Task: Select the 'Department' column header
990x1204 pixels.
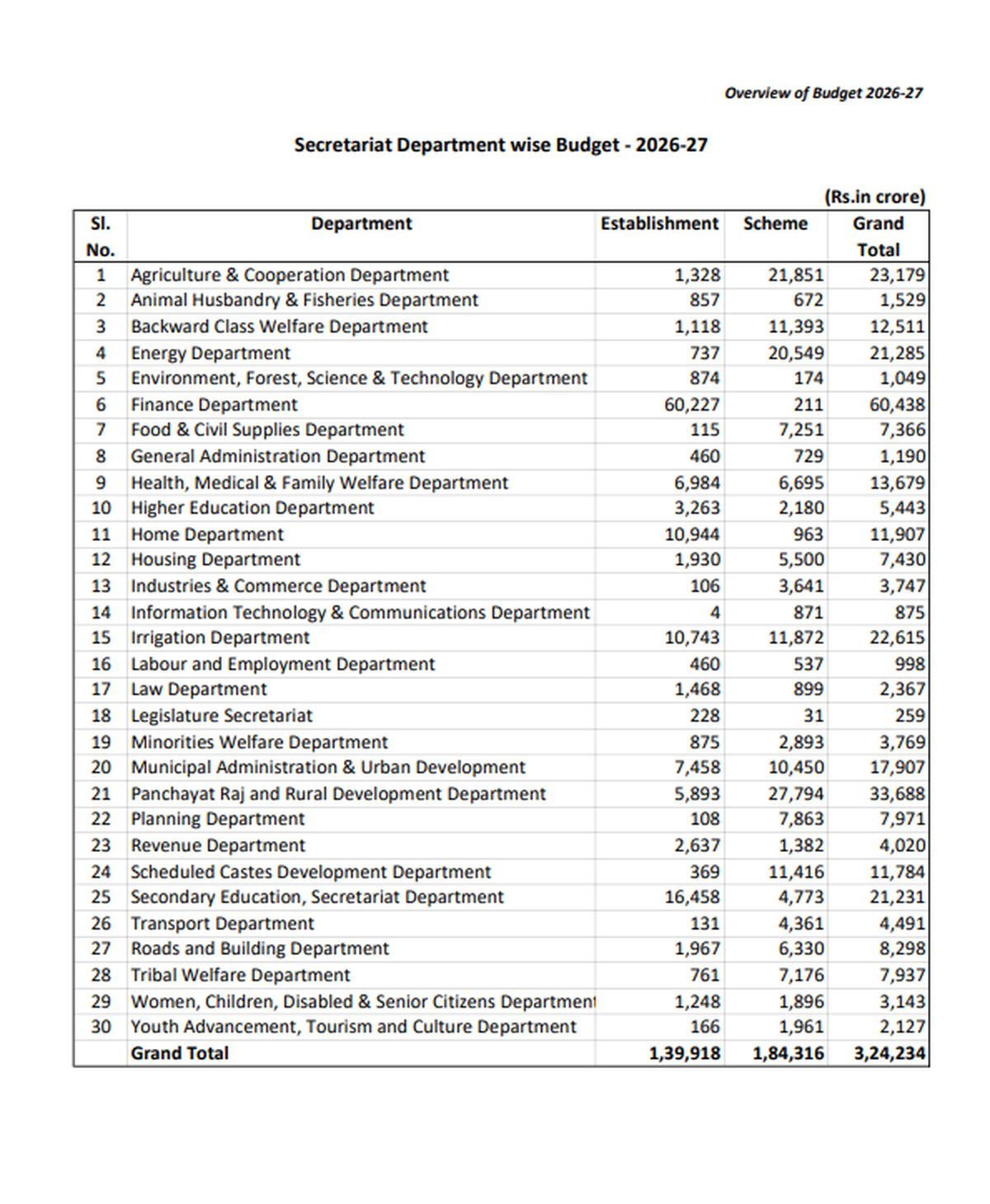Action: (x=361, y=223)
